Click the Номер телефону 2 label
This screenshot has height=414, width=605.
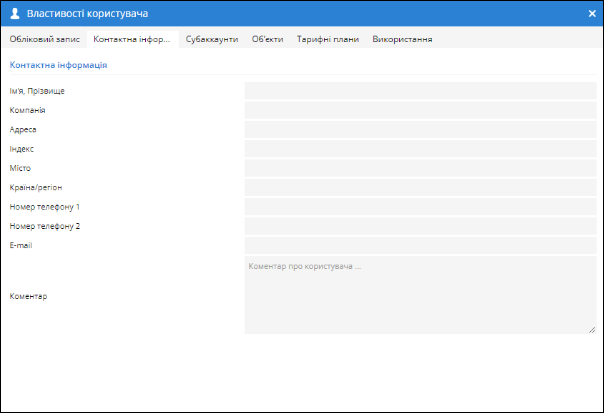click(45, 226)
